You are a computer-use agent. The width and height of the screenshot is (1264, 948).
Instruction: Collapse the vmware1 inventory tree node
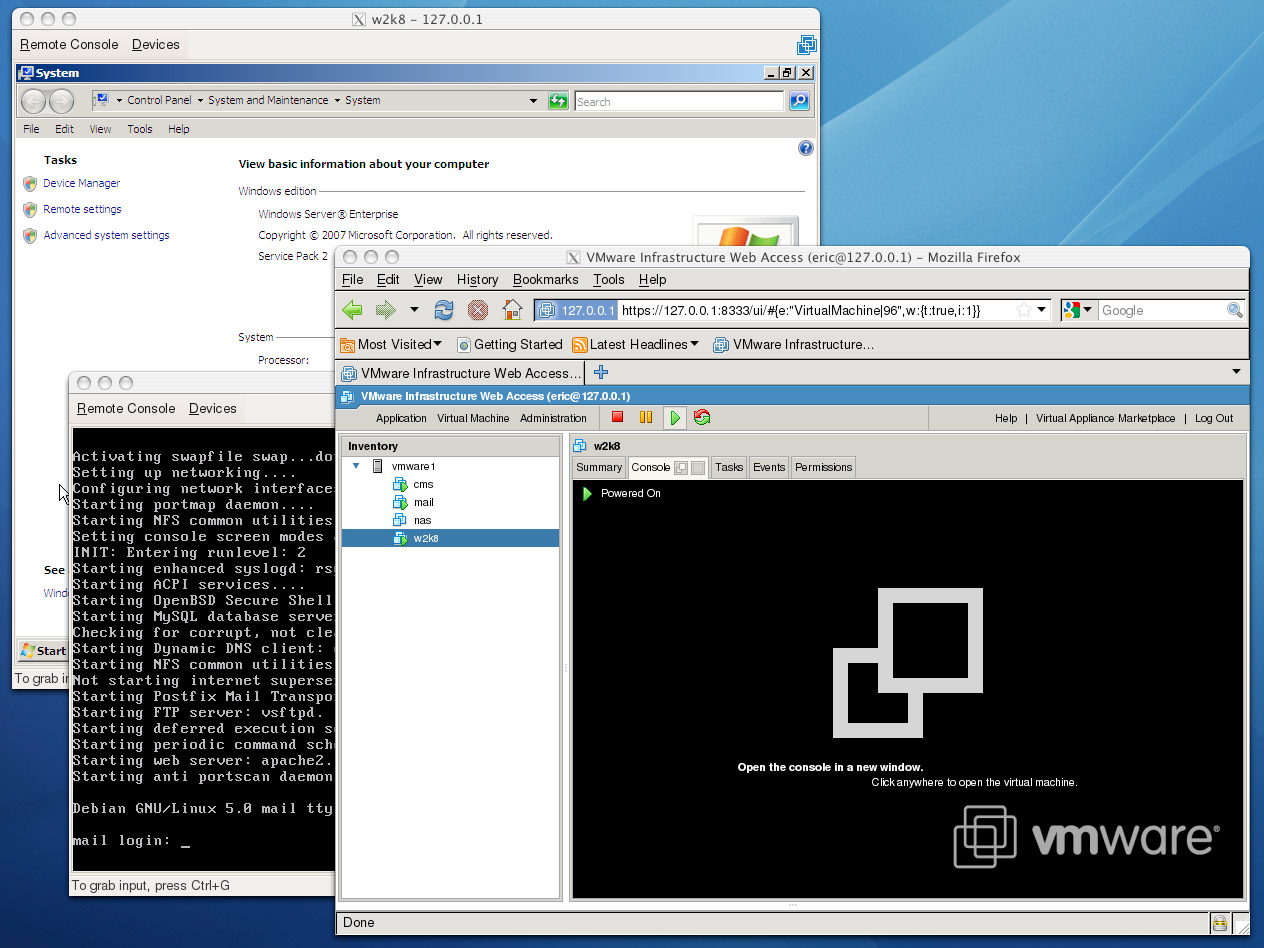coord(356,466)
